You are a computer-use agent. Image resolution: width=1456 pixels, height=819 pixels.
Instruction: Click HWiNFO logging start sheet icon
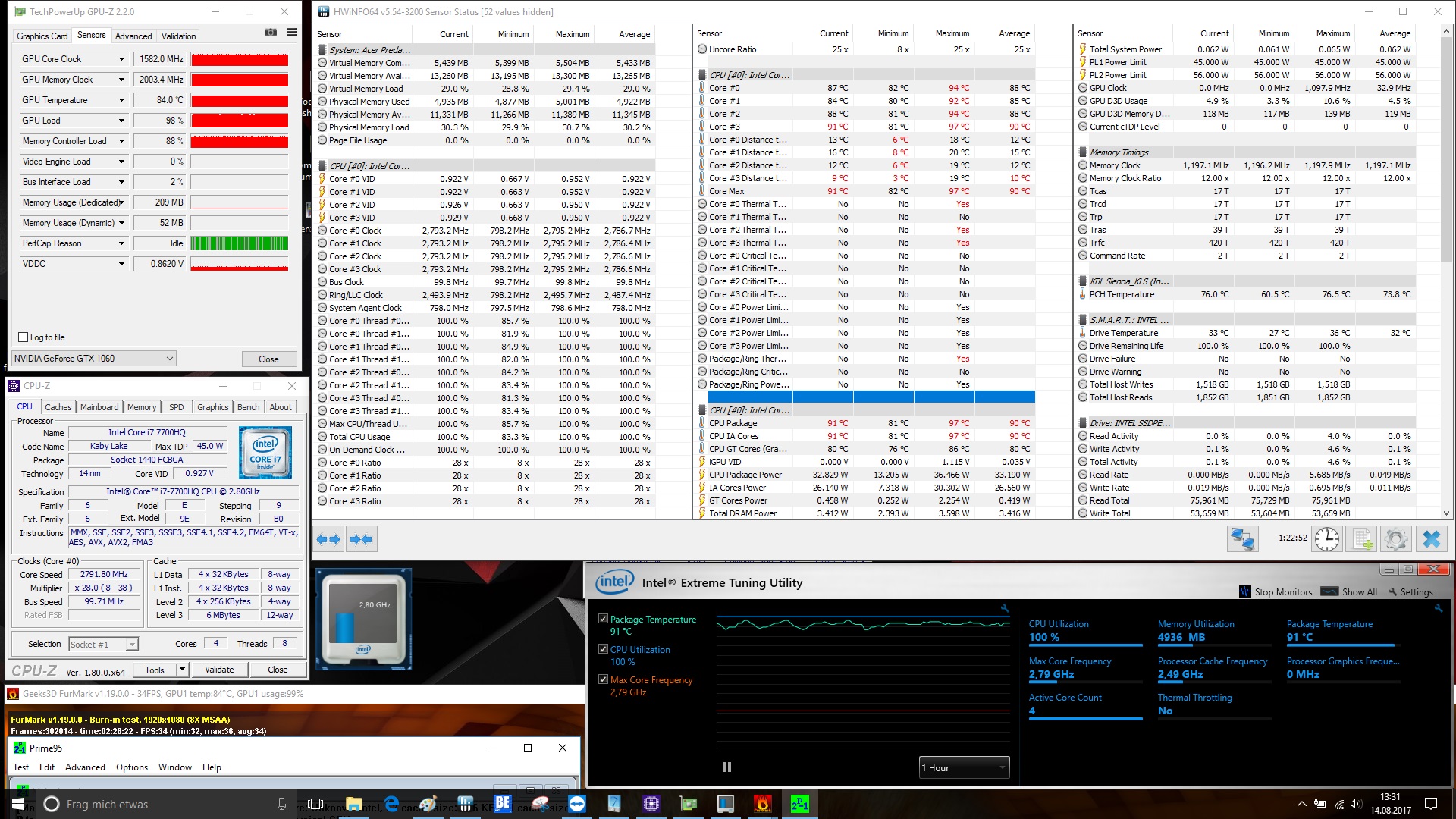pyautogui.click(x=1362, y=539)
